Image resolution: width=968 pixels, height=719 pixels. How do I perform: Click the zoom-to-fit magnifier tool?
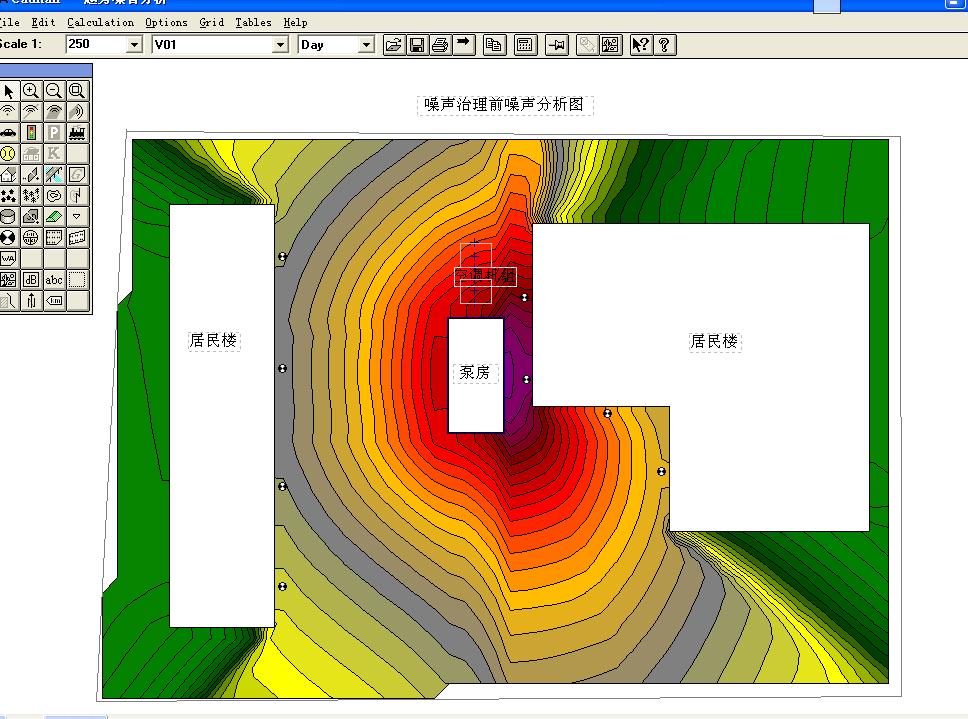[77, 91]
